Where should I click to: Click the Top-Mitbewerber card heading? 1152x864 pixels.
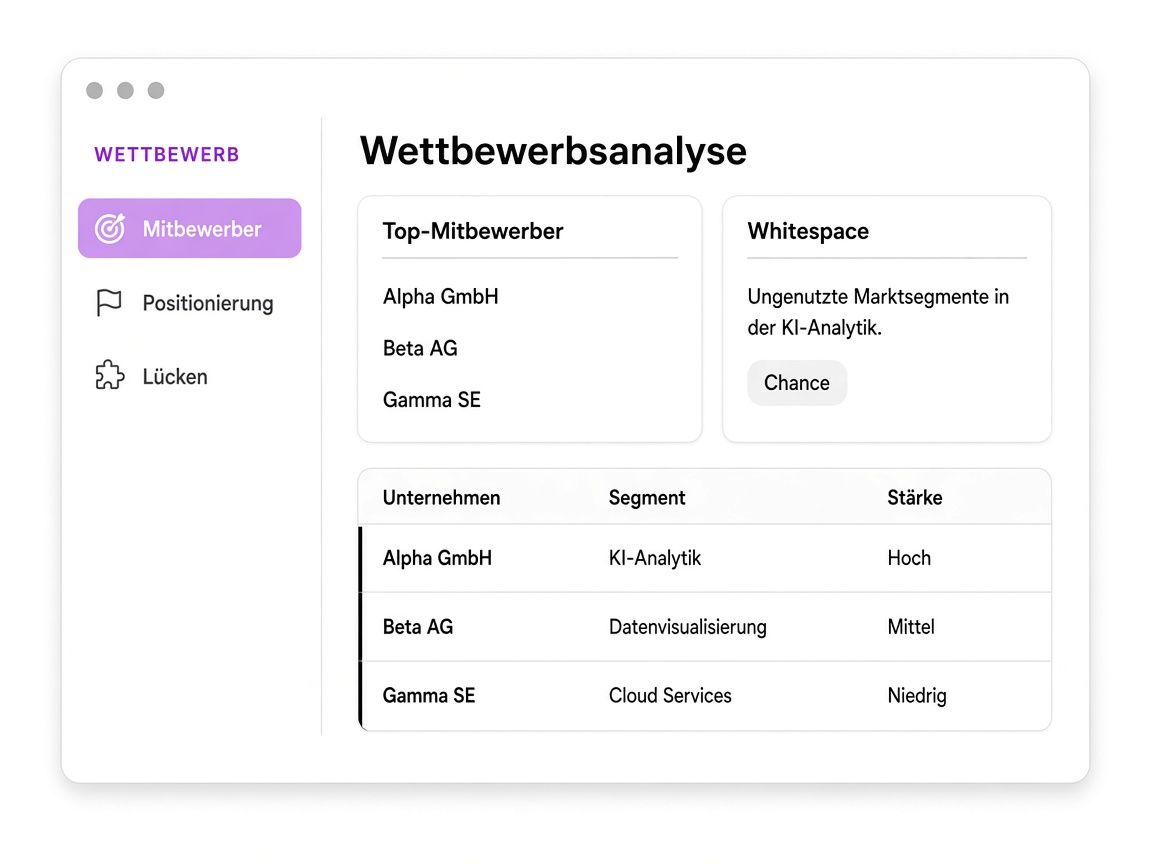point(472,231)
